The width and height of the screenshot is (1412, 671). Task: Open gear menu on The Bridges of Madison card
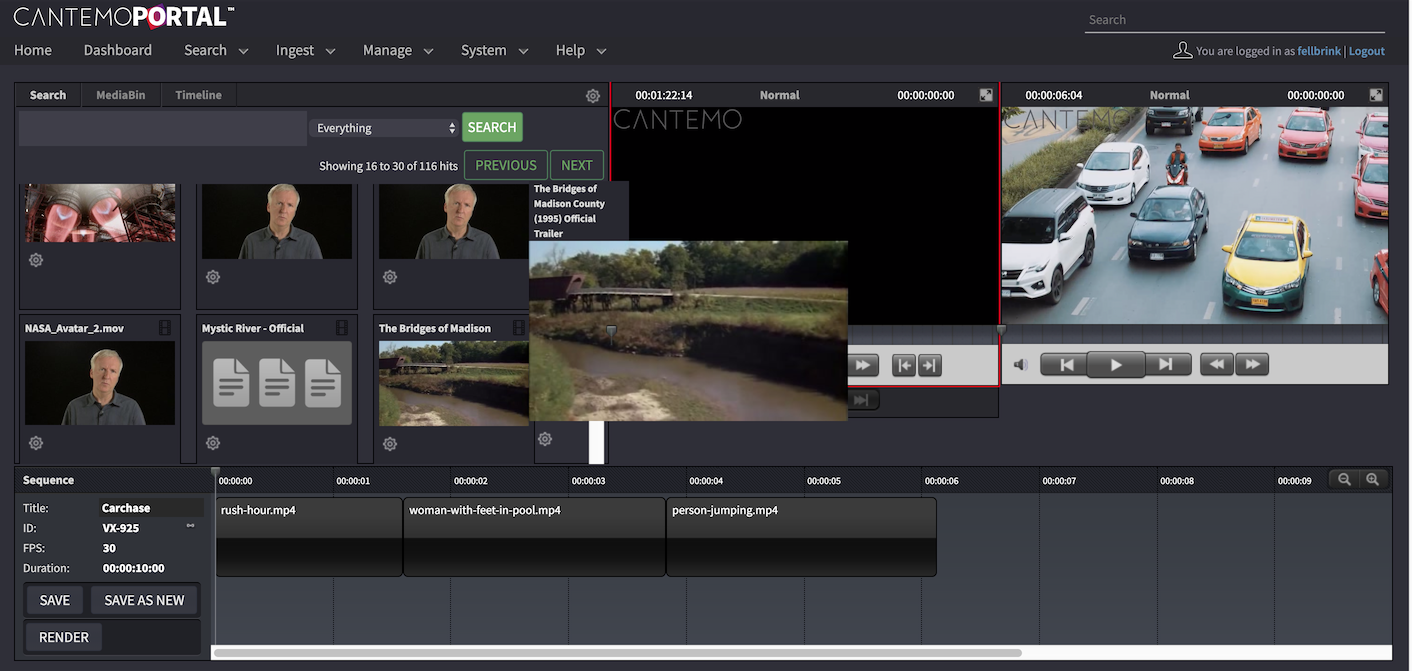390,444
